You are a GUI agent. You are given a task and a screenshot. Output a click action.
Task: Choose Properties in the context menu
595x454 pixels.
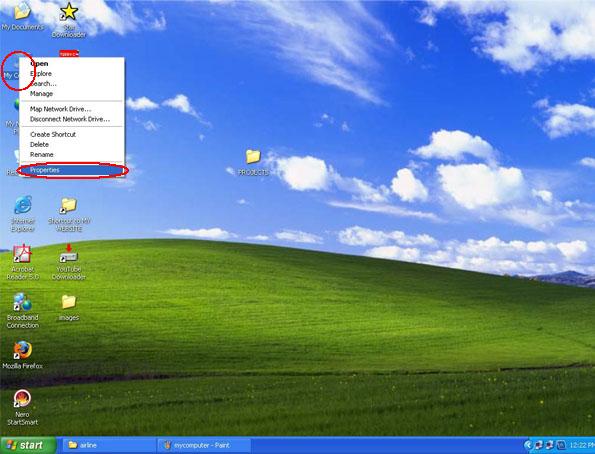72,170
